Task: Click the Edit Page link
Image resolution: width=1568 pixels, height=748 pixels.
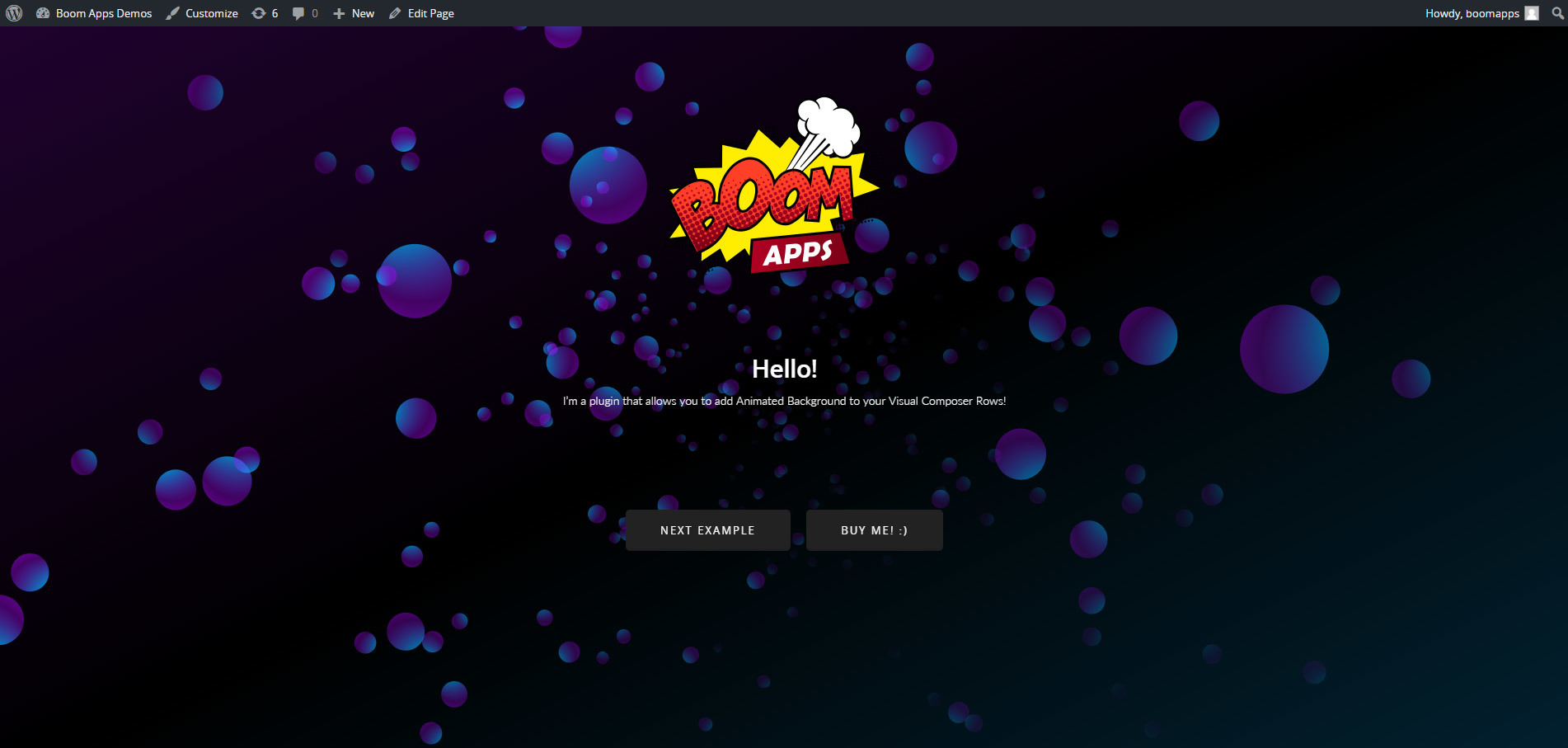Action: [x=430, y=12]
